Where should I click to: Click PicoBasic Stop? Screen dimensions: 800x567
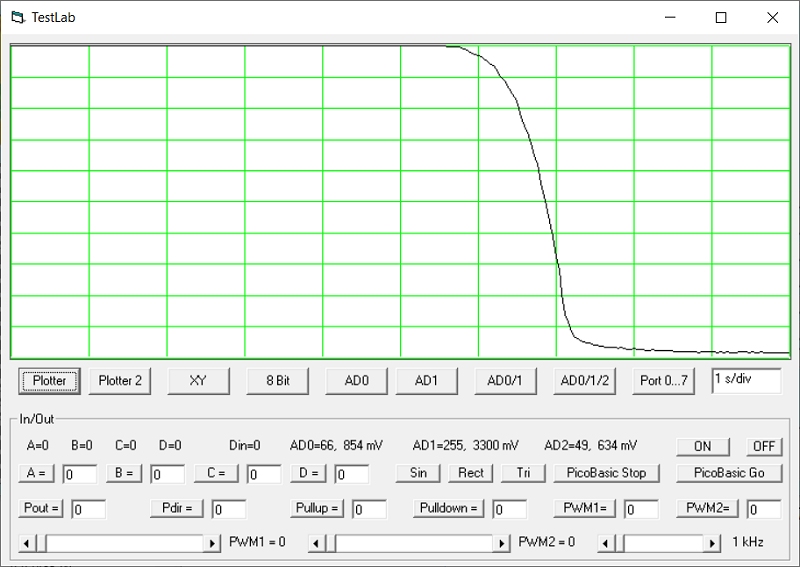tap(606, 473)
